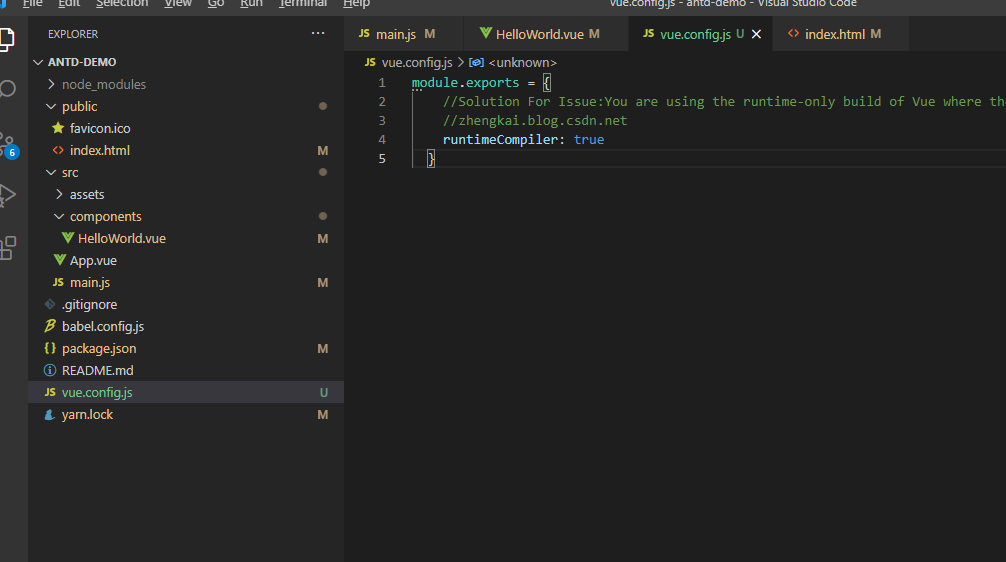Open the Run menu
Image resolution: width=1006 pixels, height=562 pixels.
point(252,3)
